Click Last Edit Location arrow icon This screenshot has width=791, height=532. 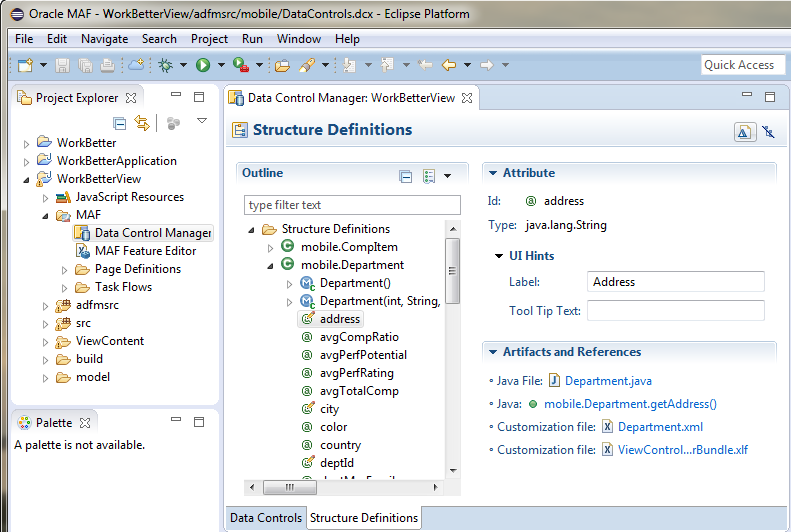[x=425, y=65]
